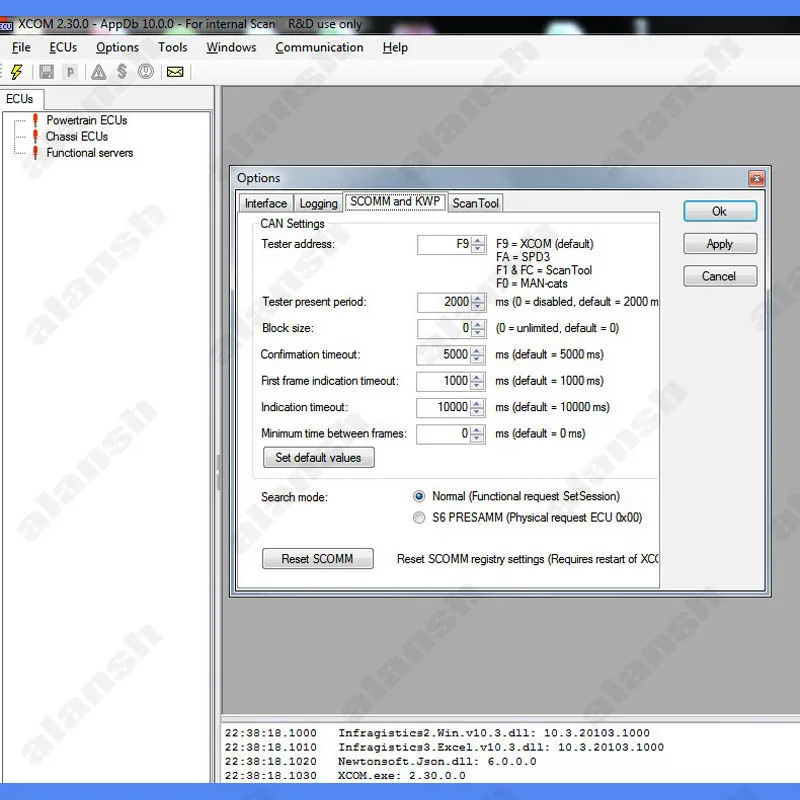
Task: Switch to the ScanTool tab
Action: tap(476, 203)
